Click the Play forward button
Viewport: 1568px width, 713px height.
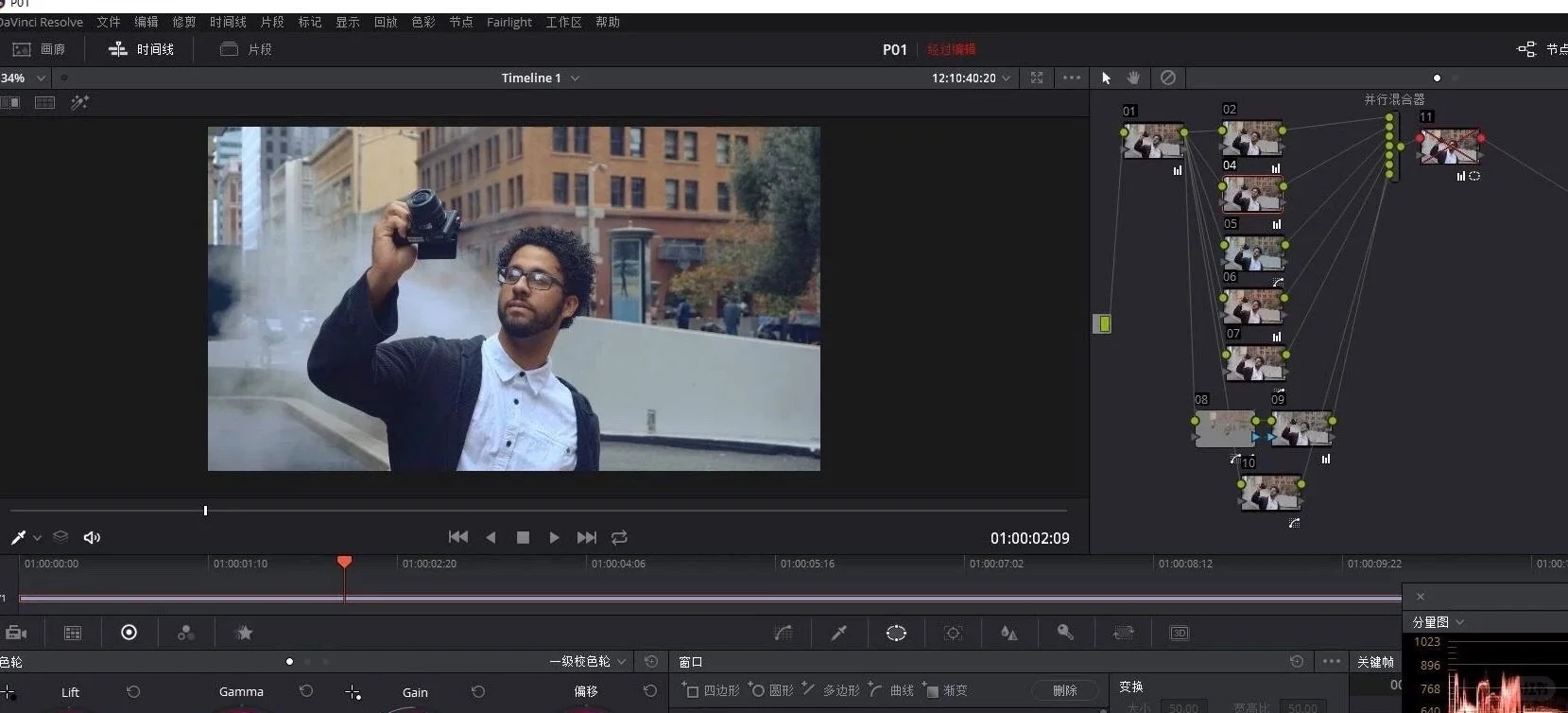pos(554,537)
